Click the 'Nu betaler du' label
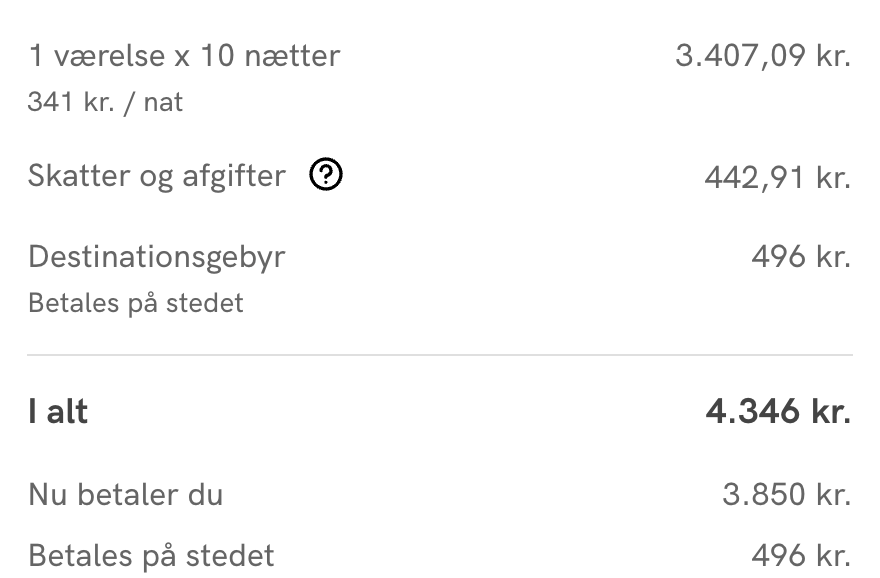880x578 pixels. click(126, 494)
